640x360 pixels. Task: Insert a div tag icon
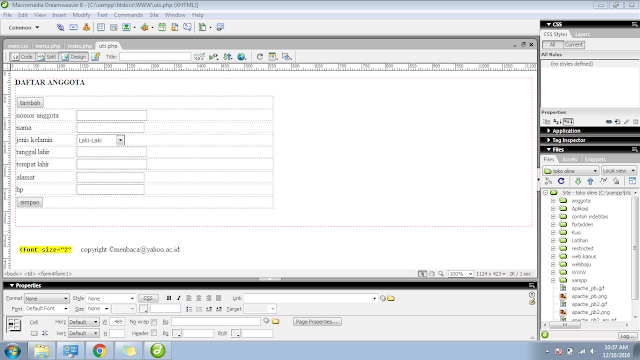click(x=114, y=27)
